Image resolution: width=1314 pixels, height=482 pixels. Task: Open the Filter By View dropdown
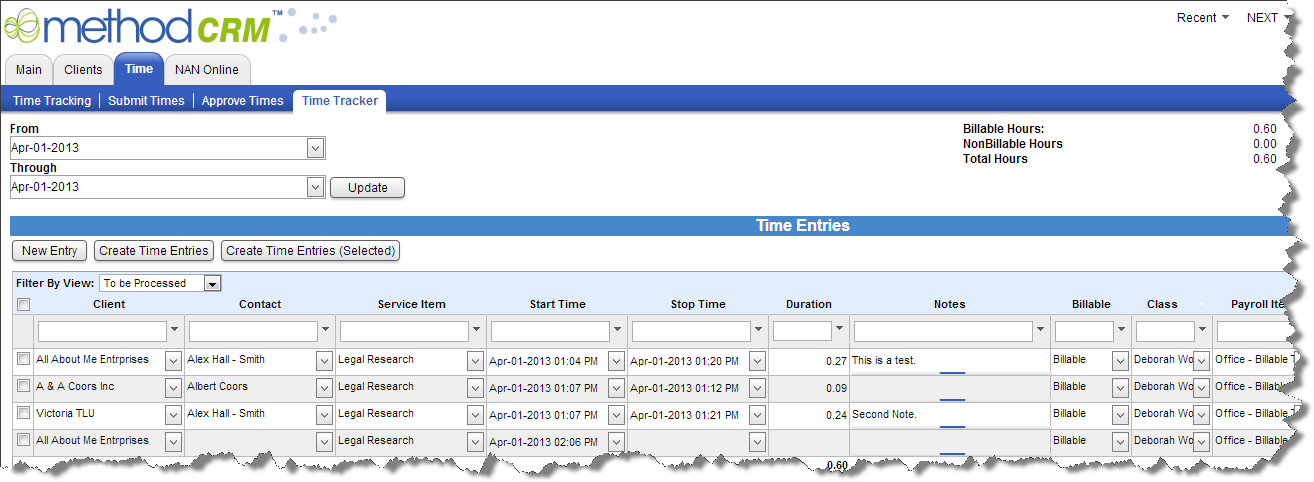(212, 283)
